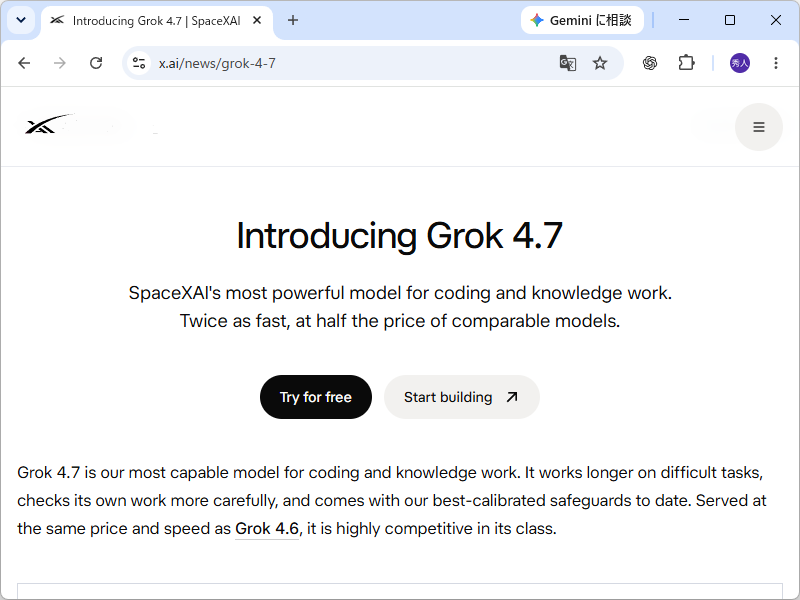Click the Introducing Grok 4.7 heading

pyautogui.click(x=399, y=236)
